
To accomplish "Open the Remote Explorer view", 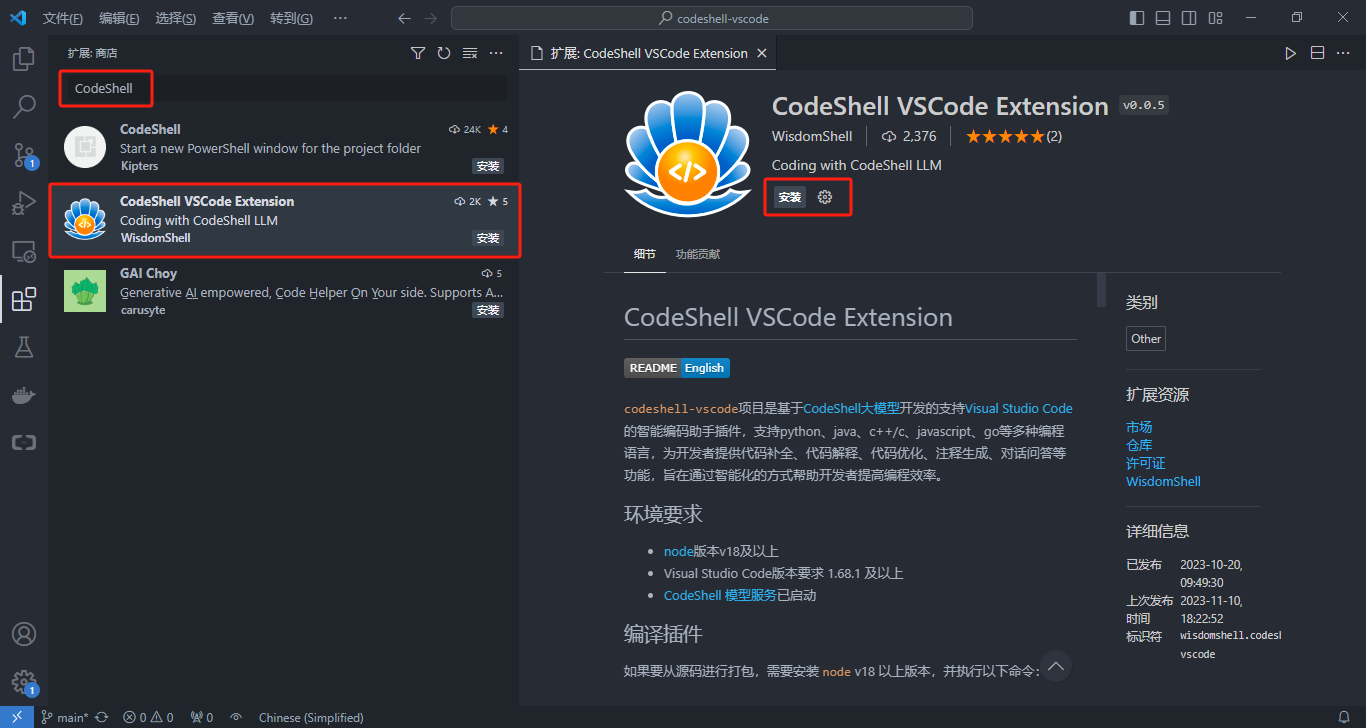I will (24, 251).
